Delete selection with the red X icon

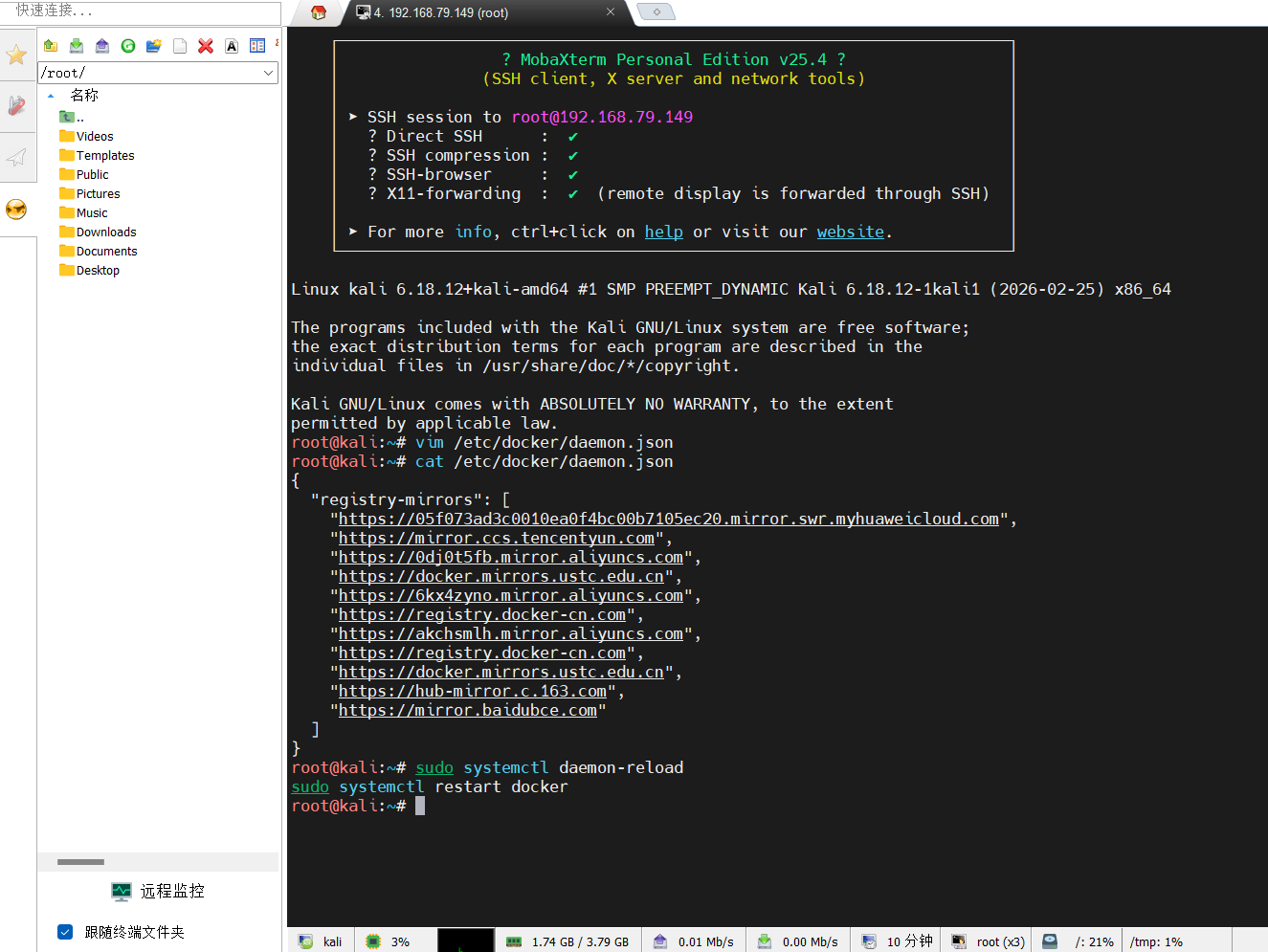coord(206,46)
